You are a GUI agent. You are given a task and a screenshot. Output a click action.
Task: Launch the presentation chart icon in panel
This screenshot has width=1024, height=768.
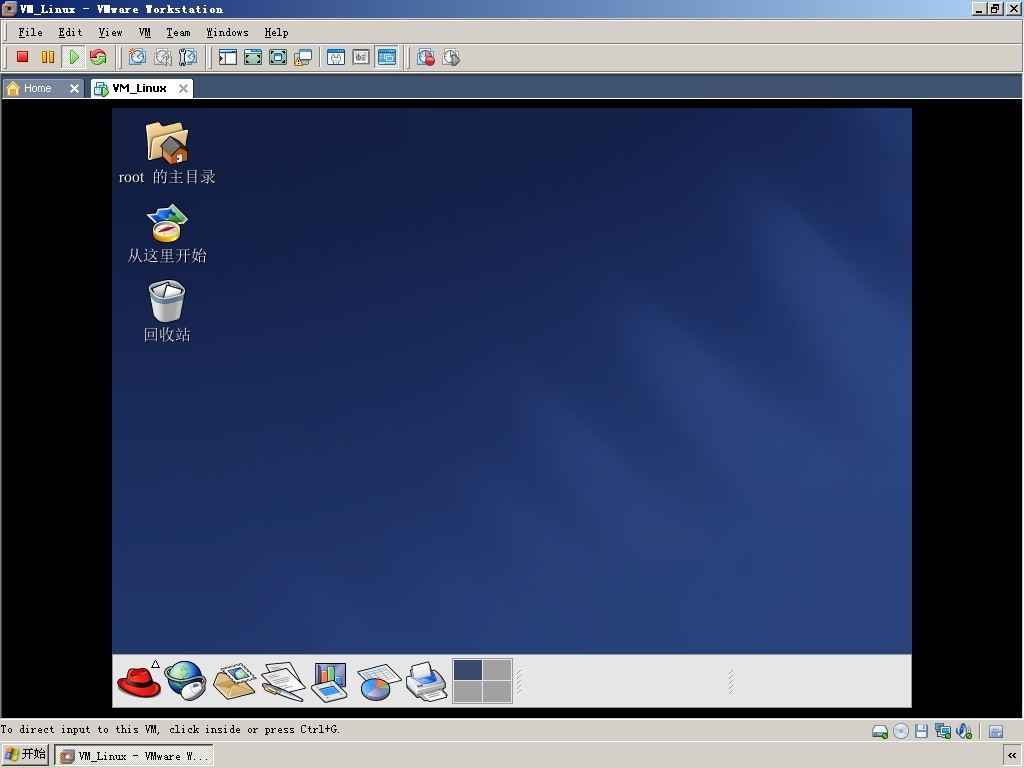point(330,681)
